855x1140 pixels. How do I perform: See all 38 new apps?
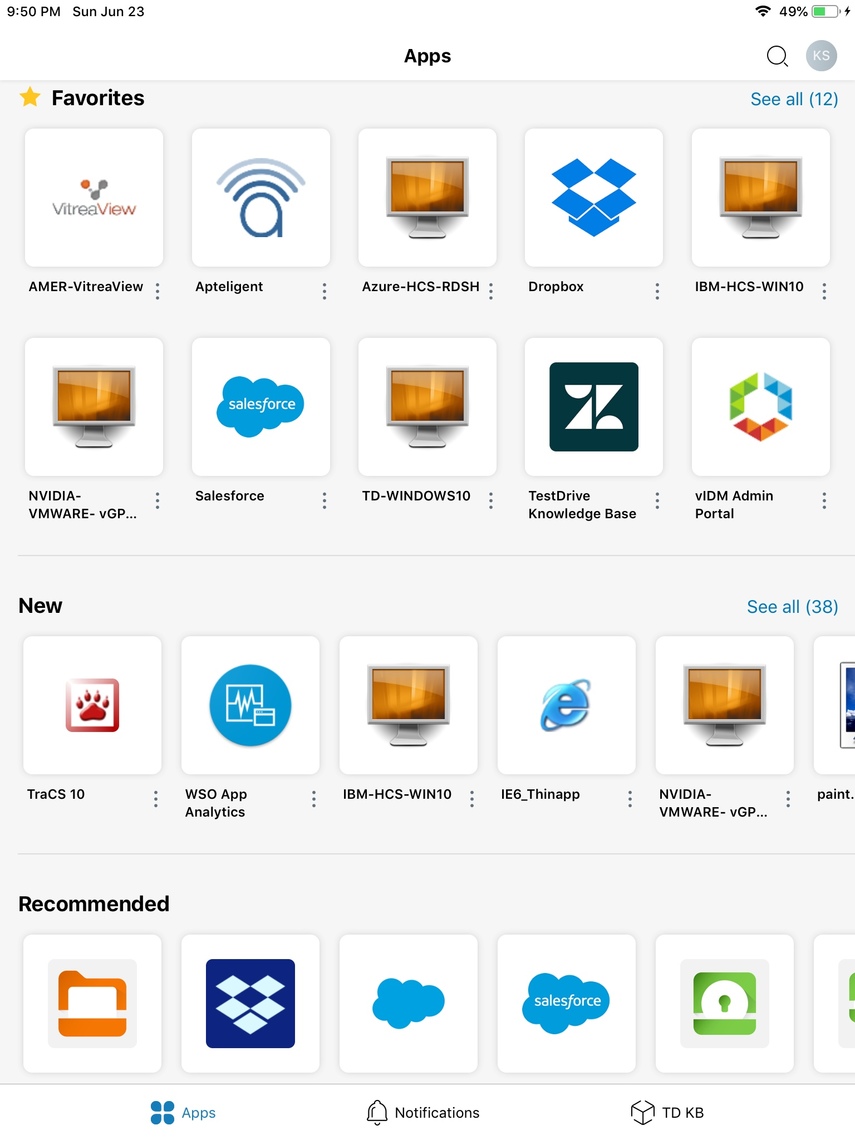click(792, 607)
